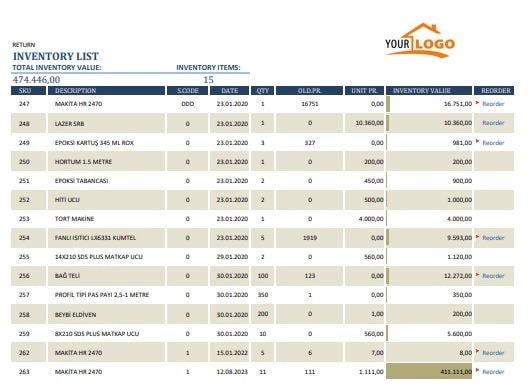The height and width of the screenshot is (391, 528).
Task: Click quantity 100 in SKU 256 row
Action: point(263,276)
